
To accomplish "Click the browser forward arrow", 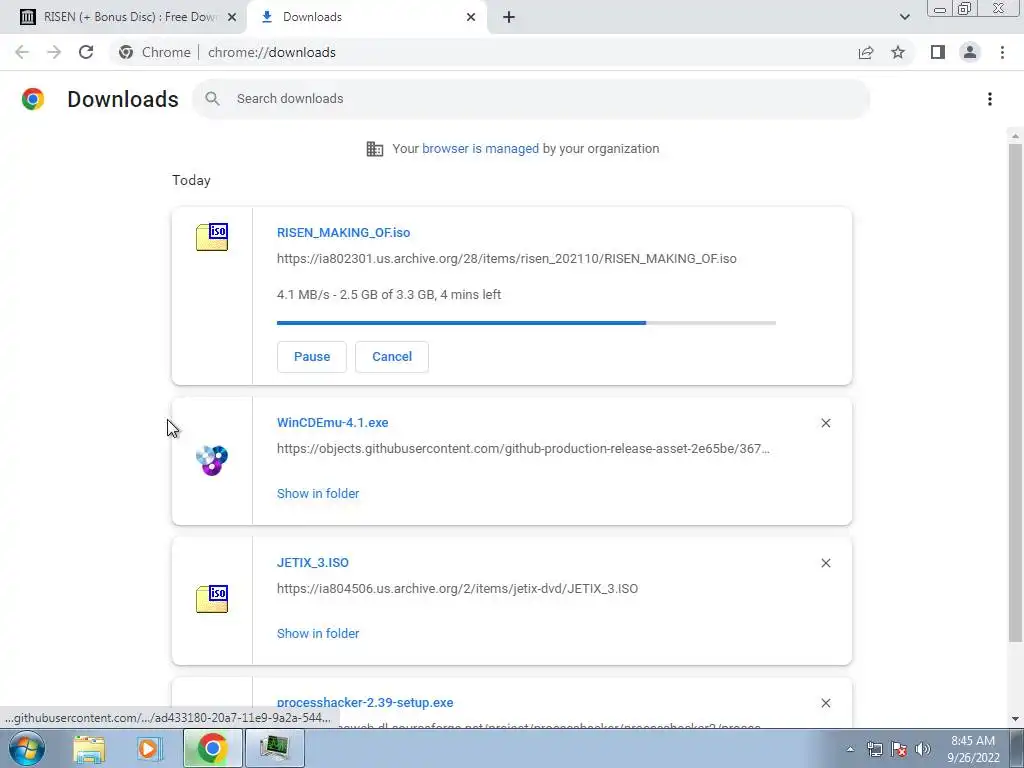I will [54, 52].
